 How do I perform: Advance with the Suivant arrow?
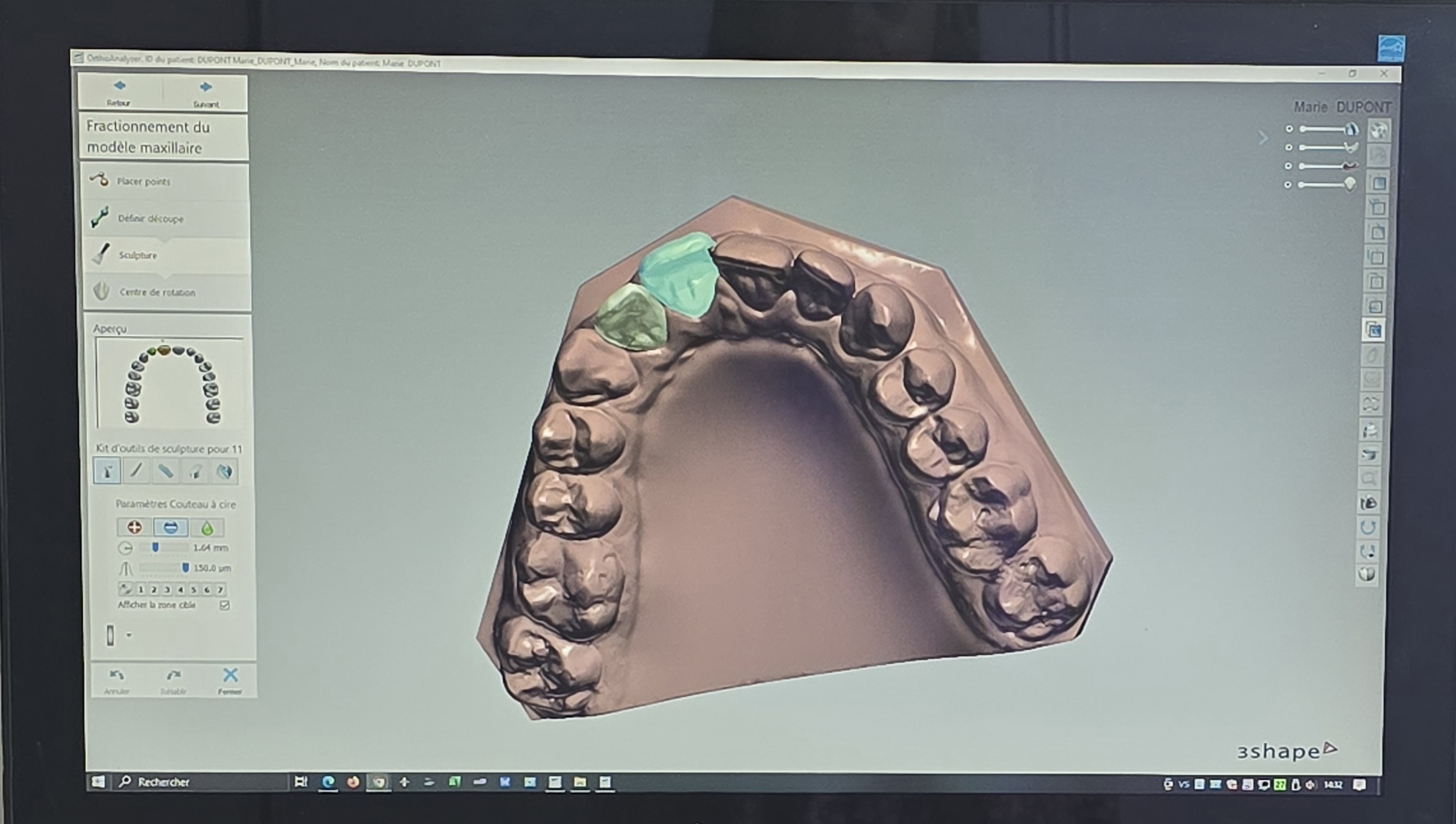205,93
